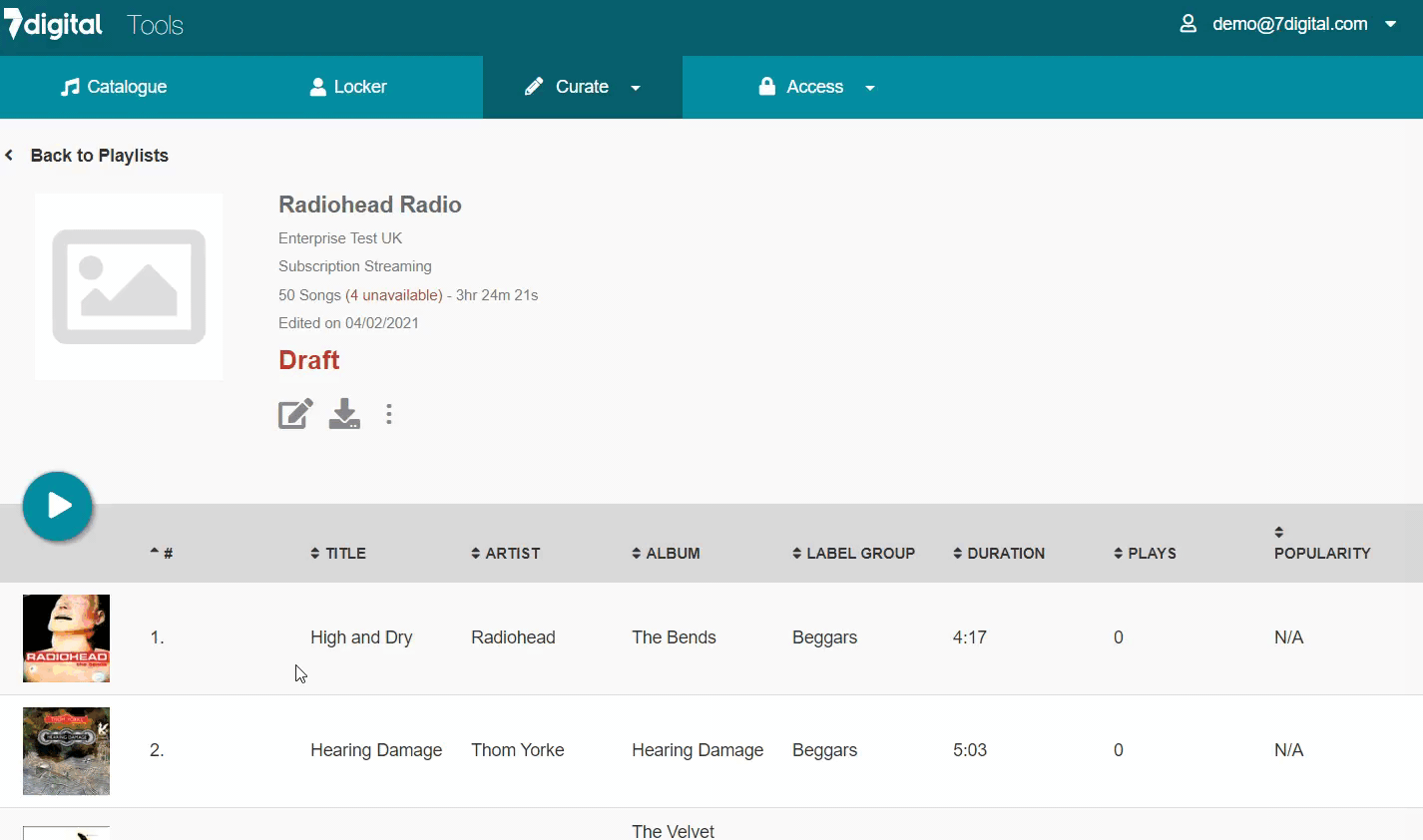The image size is (1423, 840).
Task: Click the Hearing Damage album cover thumbnail
Action: (66, 751)
